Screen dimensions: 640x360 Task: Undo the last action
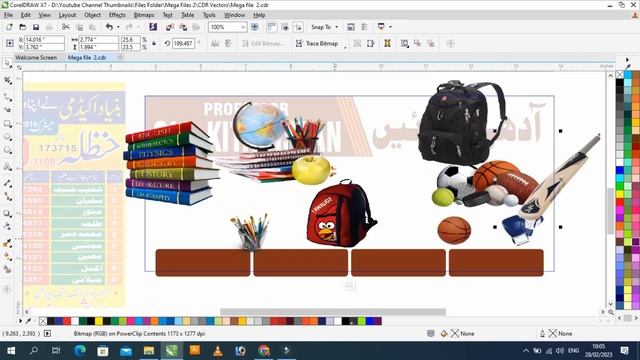109,27
